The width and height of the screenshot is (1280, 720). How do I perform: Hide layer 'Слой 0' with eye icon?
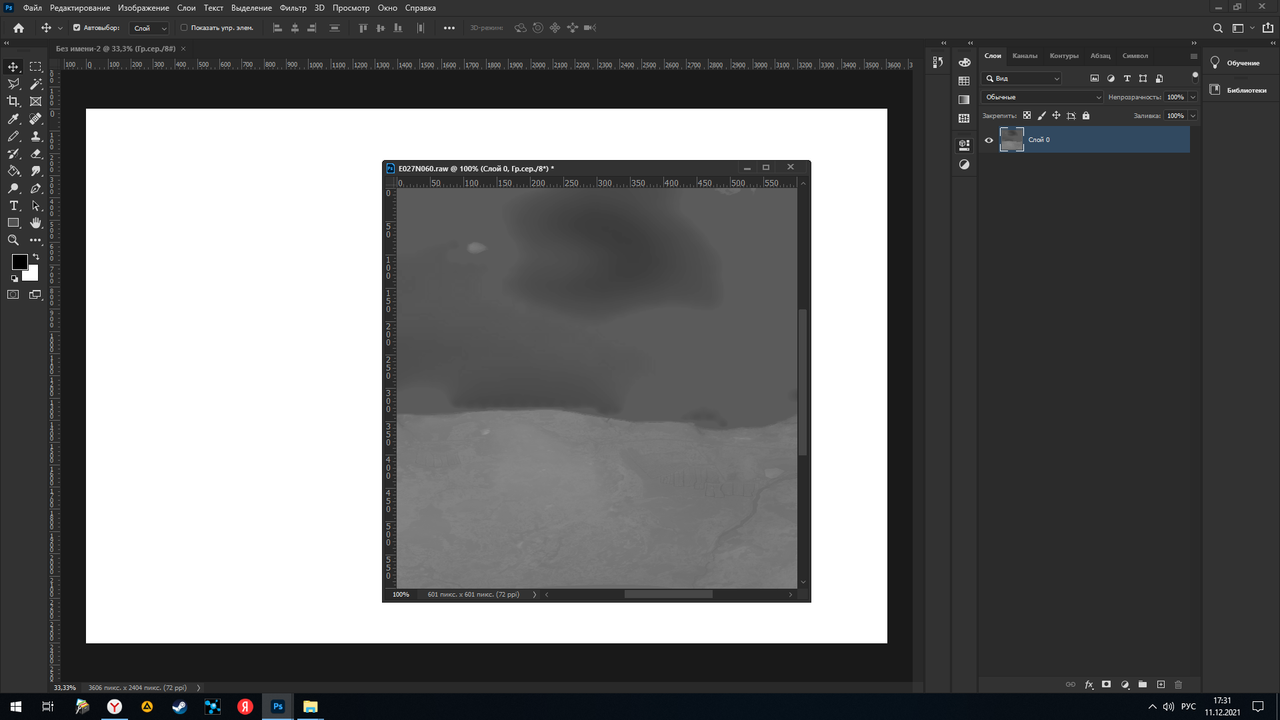click(x=989, y=140)
